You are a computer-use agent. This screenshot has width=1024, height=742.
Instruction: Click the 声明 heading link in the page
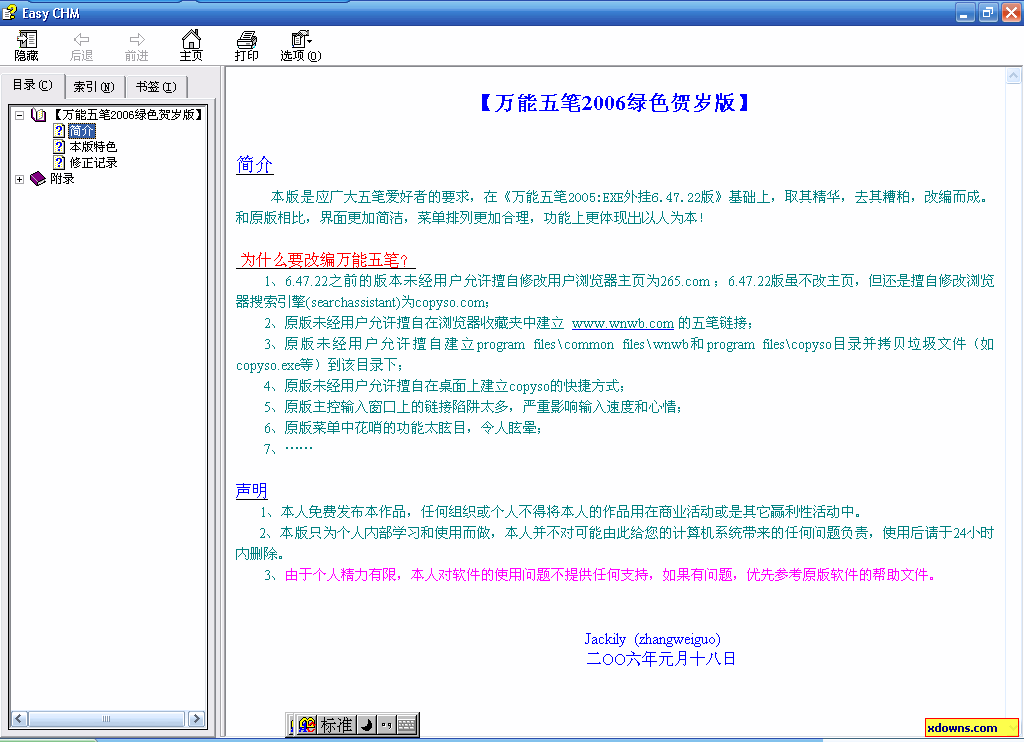click(x=251, y=490)
